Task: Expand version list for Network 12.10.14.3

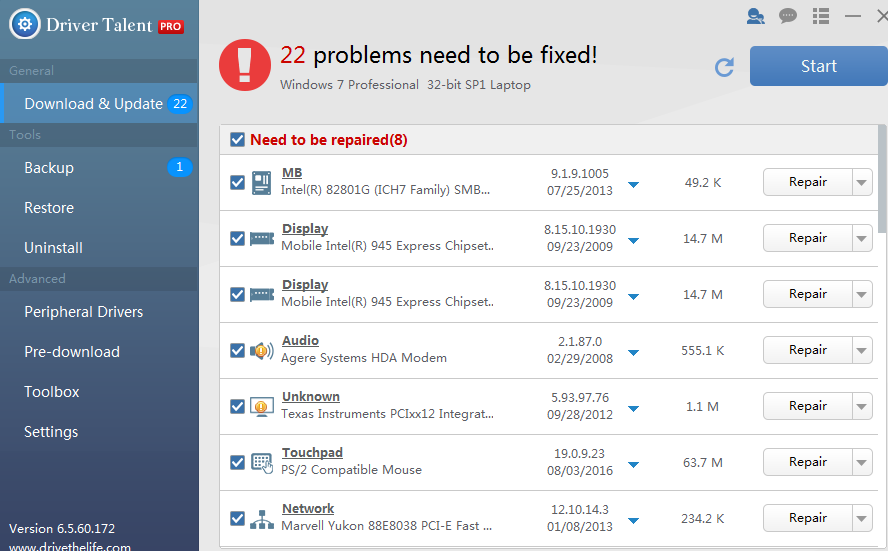Action: (x=634, y=521)
